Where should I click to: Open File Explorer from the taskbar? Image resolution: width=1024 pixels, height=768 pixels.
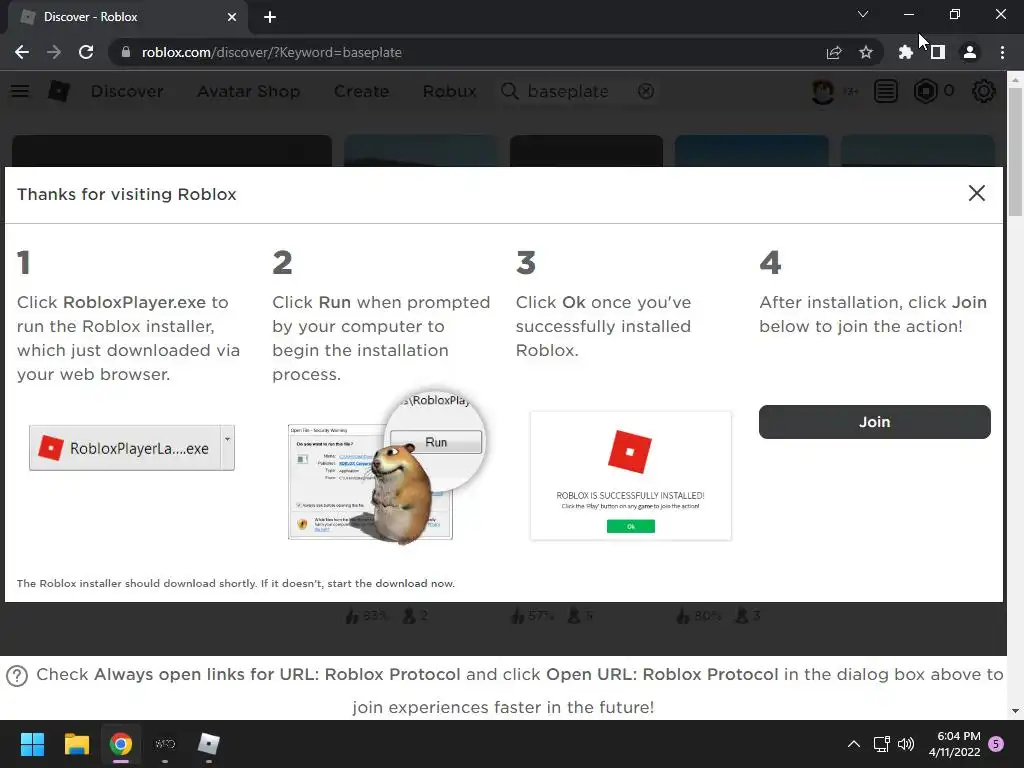[76, 744]
